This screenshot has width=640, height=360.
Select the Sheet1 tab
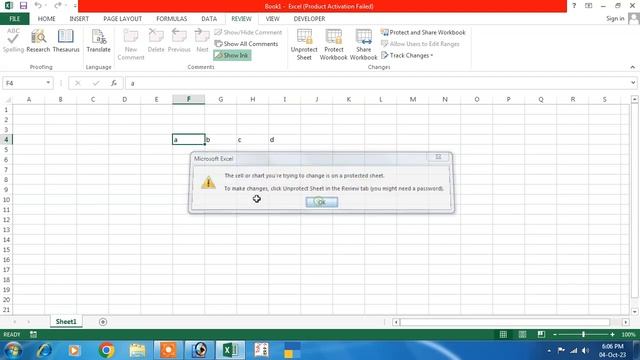66,322
